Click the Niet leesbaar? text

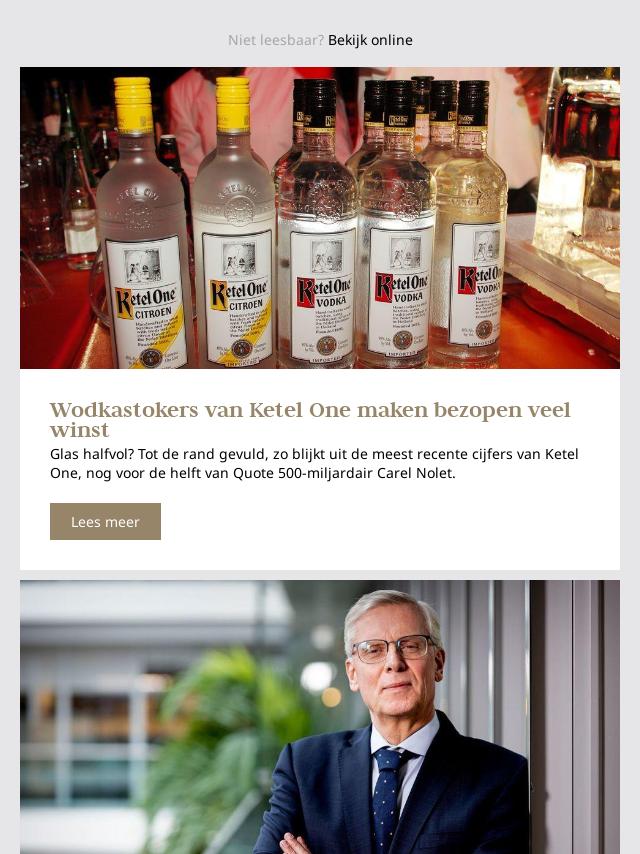(x=276, y=40)
